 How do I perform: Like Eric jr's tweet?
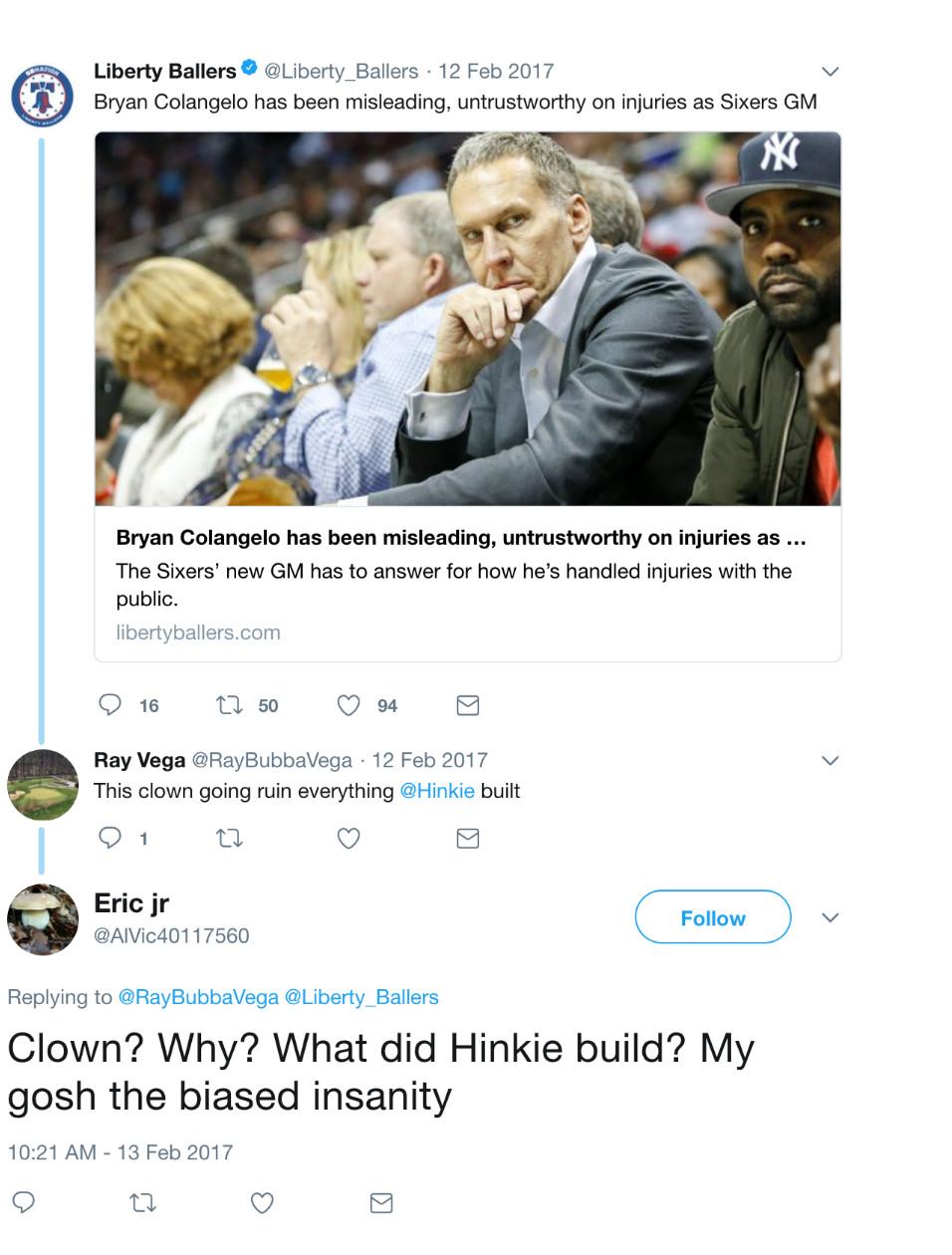(x=262, y=1203)
